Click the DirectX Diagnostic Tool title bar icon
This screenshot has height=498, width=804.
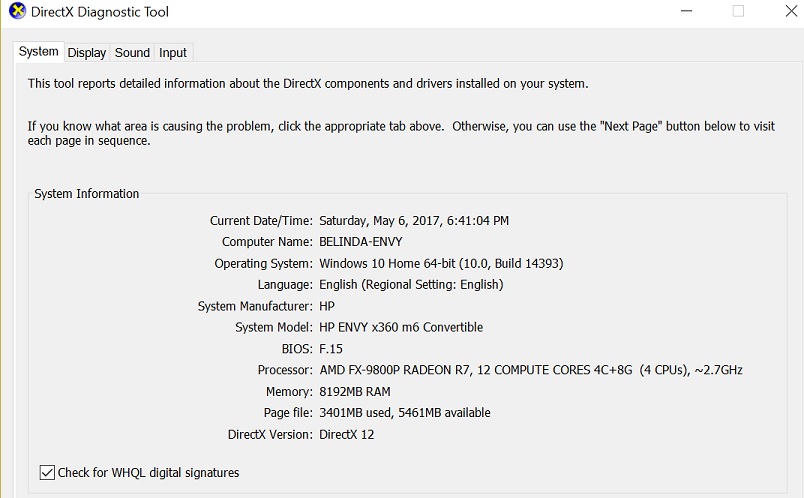[17, 11]
